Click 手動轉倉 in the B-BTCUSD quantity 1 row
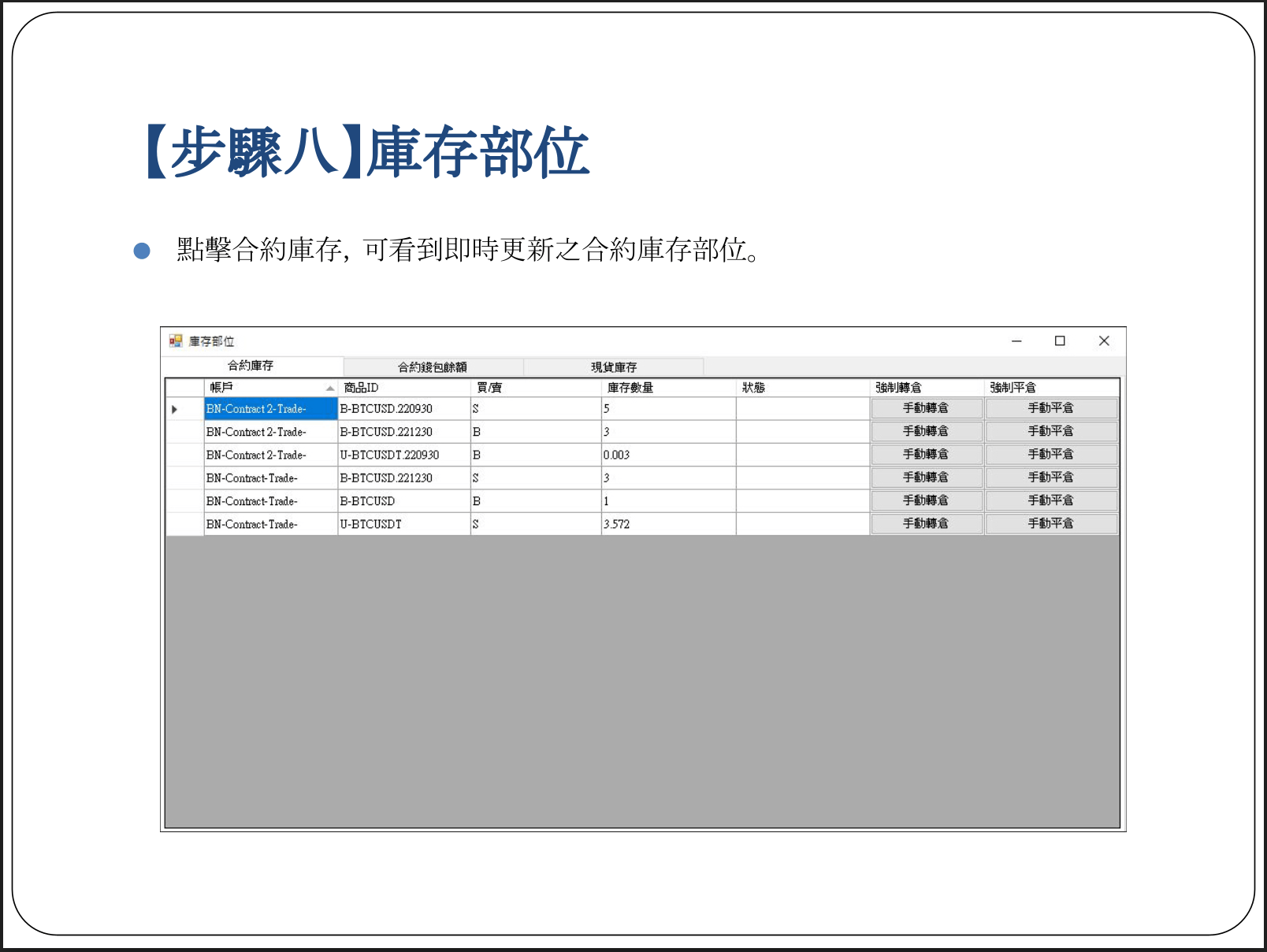 tap(927, 500)
